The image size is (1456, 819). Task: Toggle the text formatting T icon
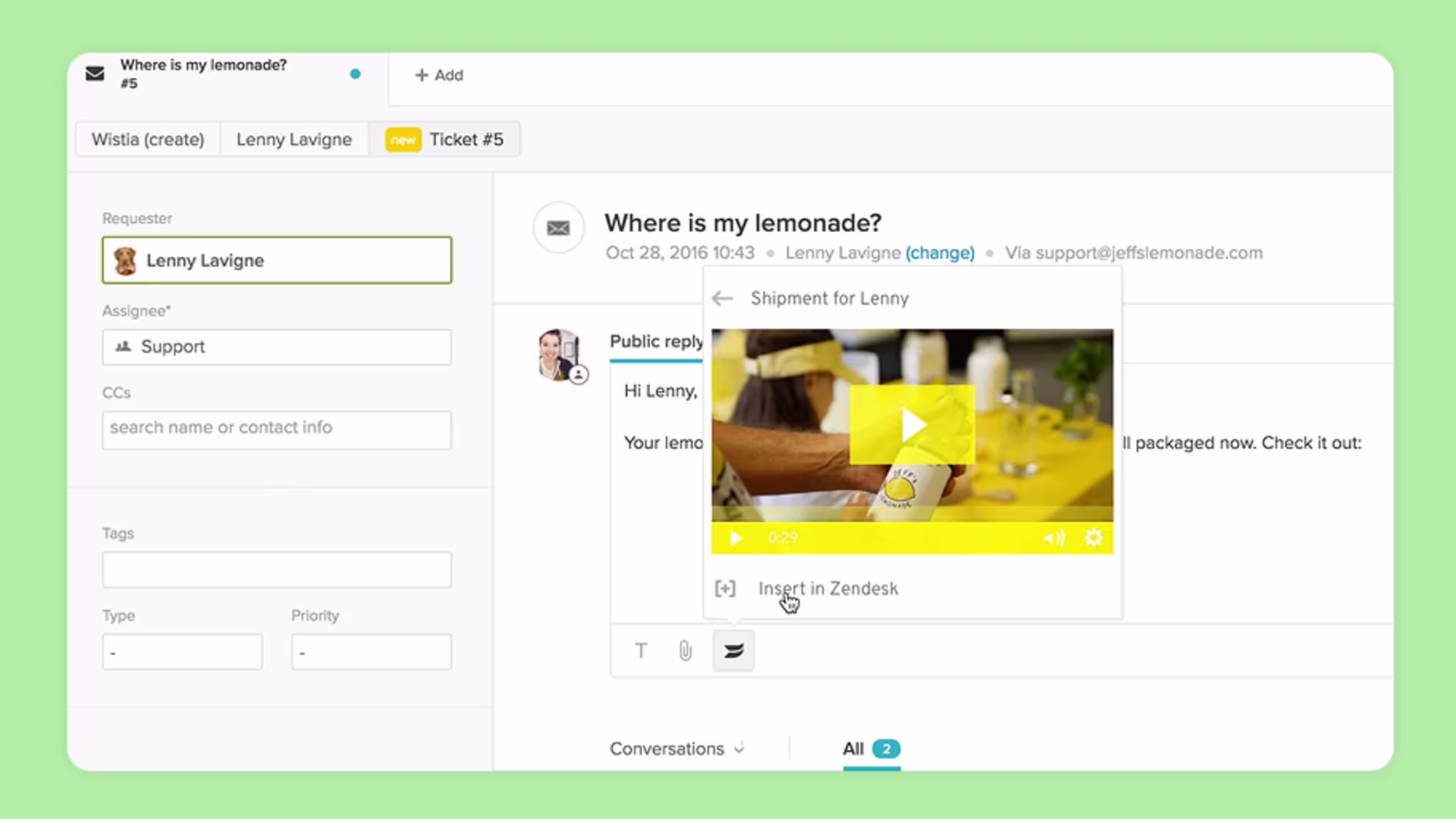coord(641,651)
